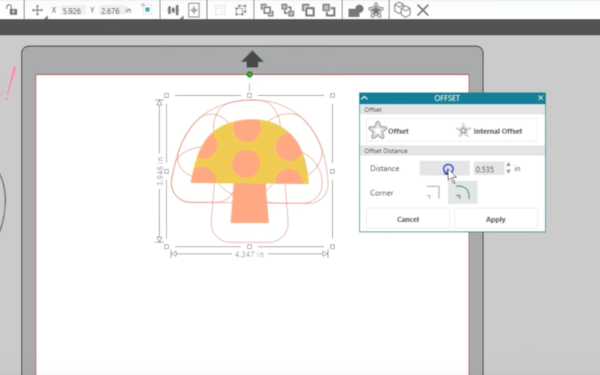Choose the Internal Offset option
The image size is (600, 375).
[x=489, y=131]
